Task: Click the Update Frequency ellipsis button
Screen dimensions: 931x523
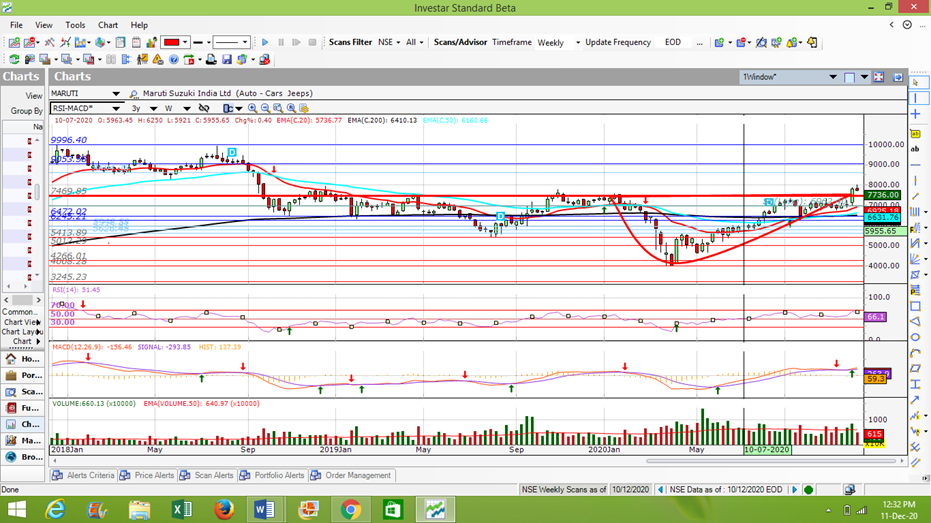Action: click(699, 42)
